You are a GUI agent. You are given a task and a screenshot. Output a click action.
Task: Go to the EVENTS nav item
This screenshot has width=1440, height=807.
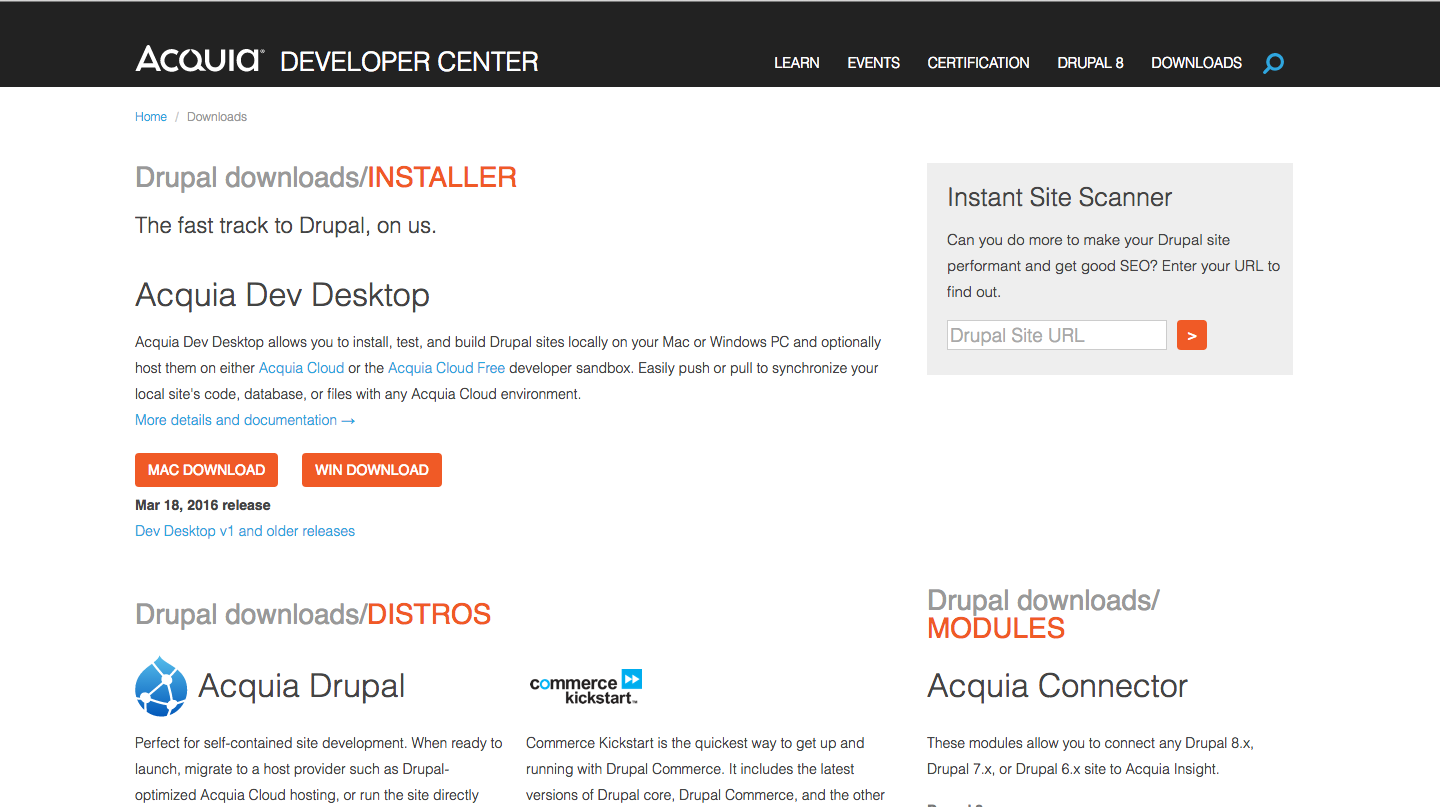874,62
